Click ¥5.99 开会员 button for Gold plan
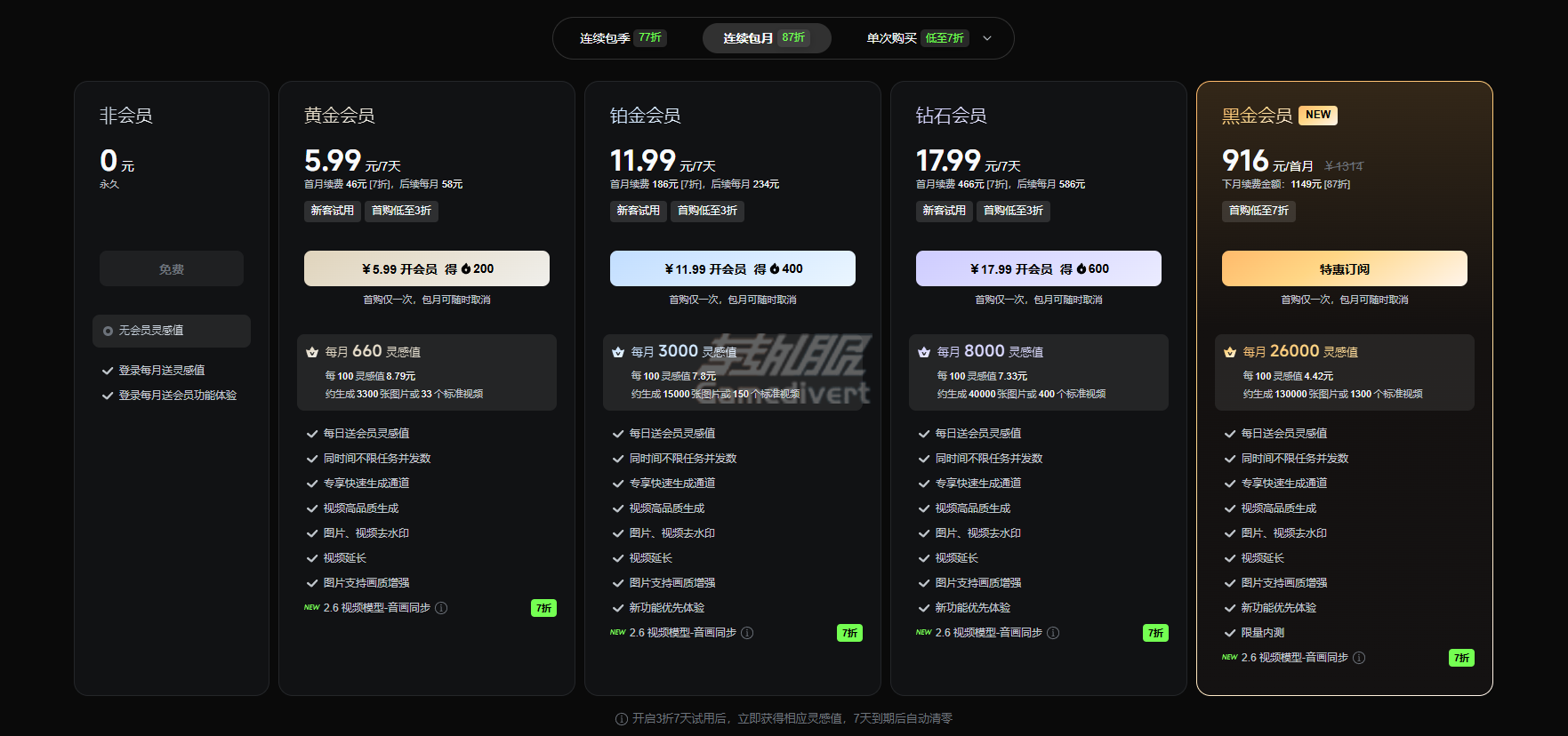The height and width of the screenshot is (736, 1568). click(427, 268)
